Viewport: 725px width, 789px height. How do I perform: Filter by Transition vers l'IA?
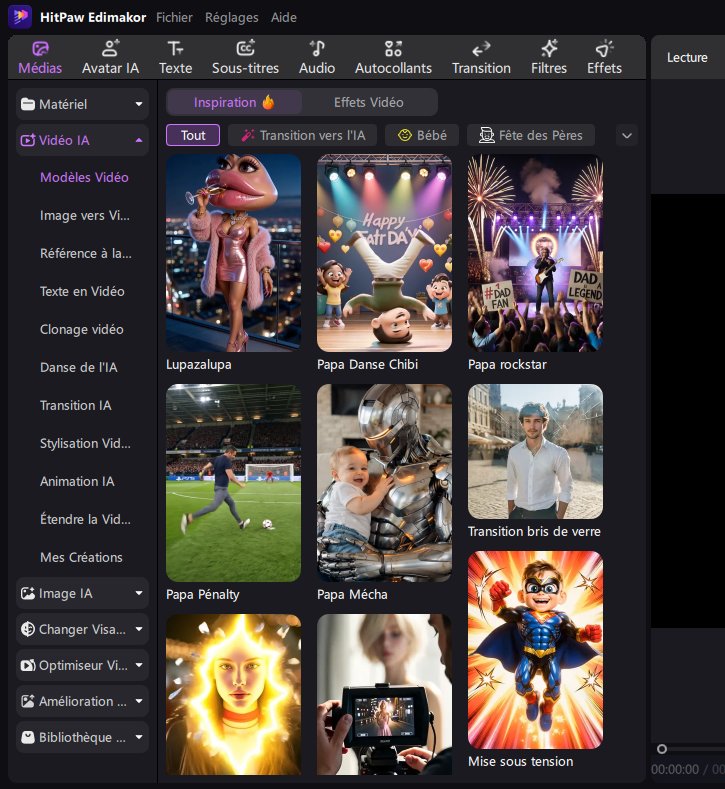(302, 135)
